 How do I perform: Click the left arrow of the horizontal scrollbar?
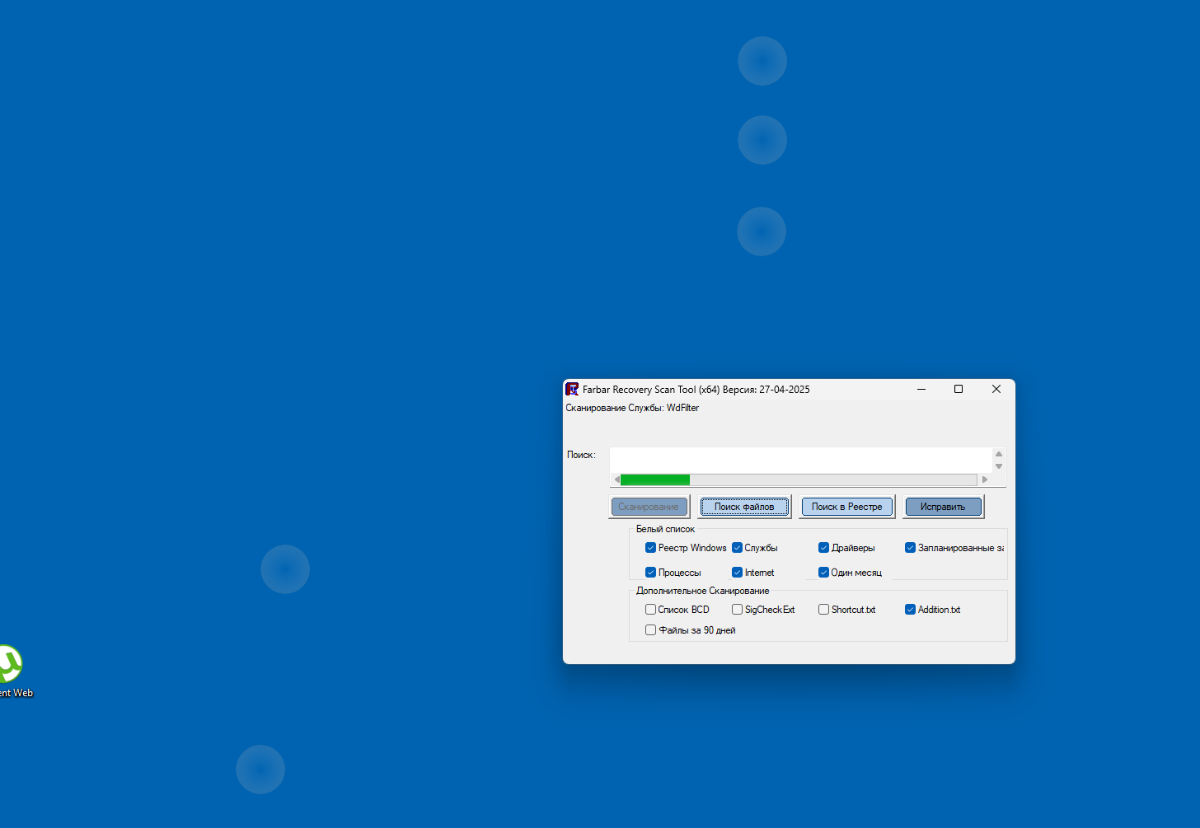(616, 480)
